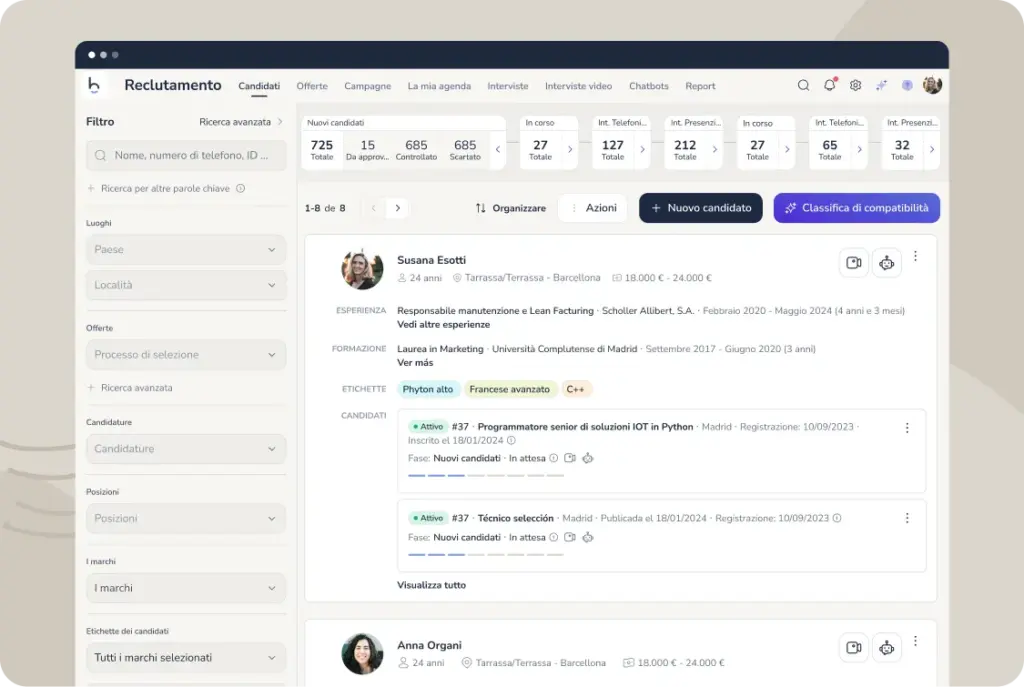
Task: Expand Int. Presenzi 32 stat card
Action: click(932, 150)
